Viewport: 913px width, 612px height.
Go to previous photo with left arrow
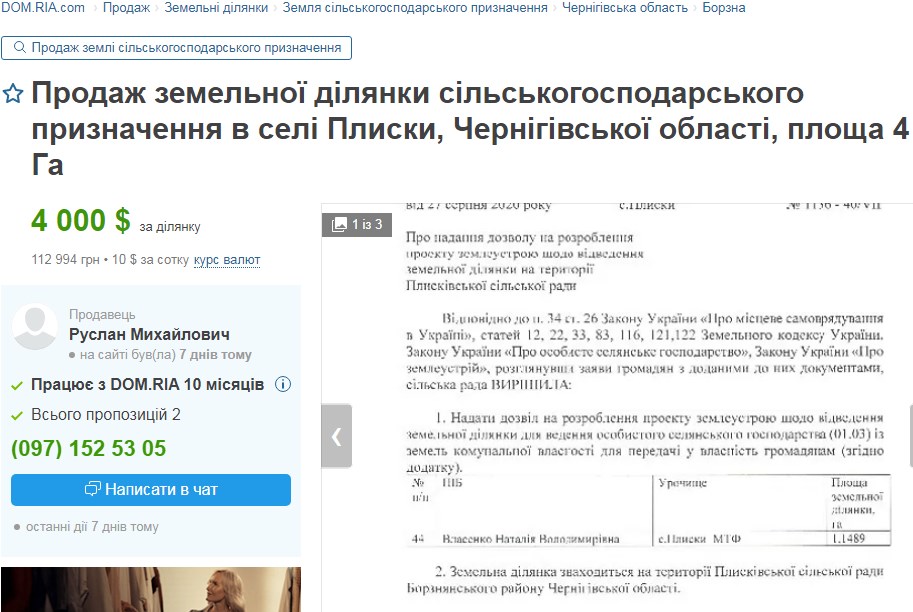[336, 436]
